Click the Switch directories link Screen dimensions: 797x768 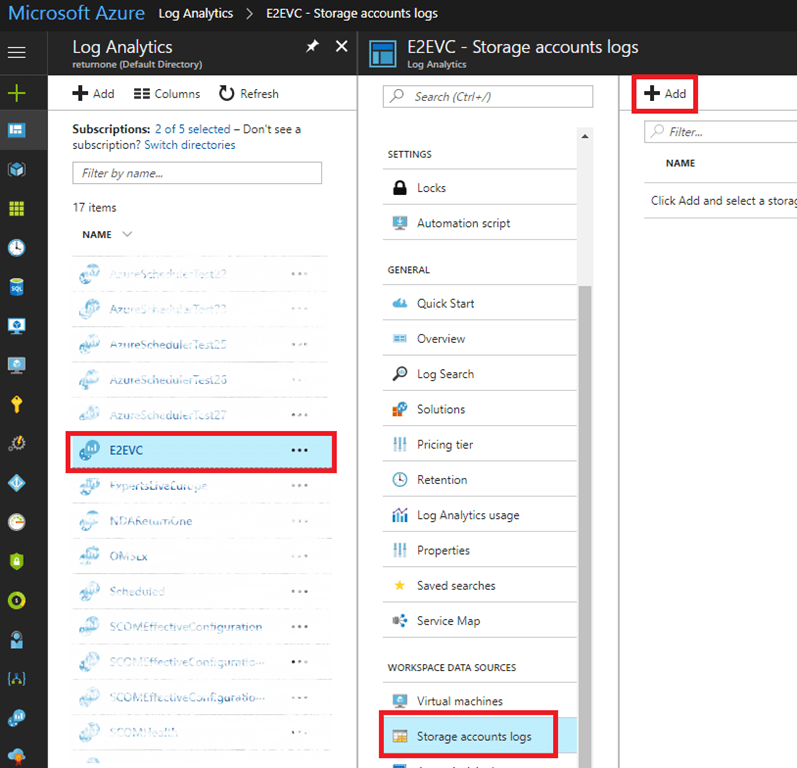(x=190, y=145)
